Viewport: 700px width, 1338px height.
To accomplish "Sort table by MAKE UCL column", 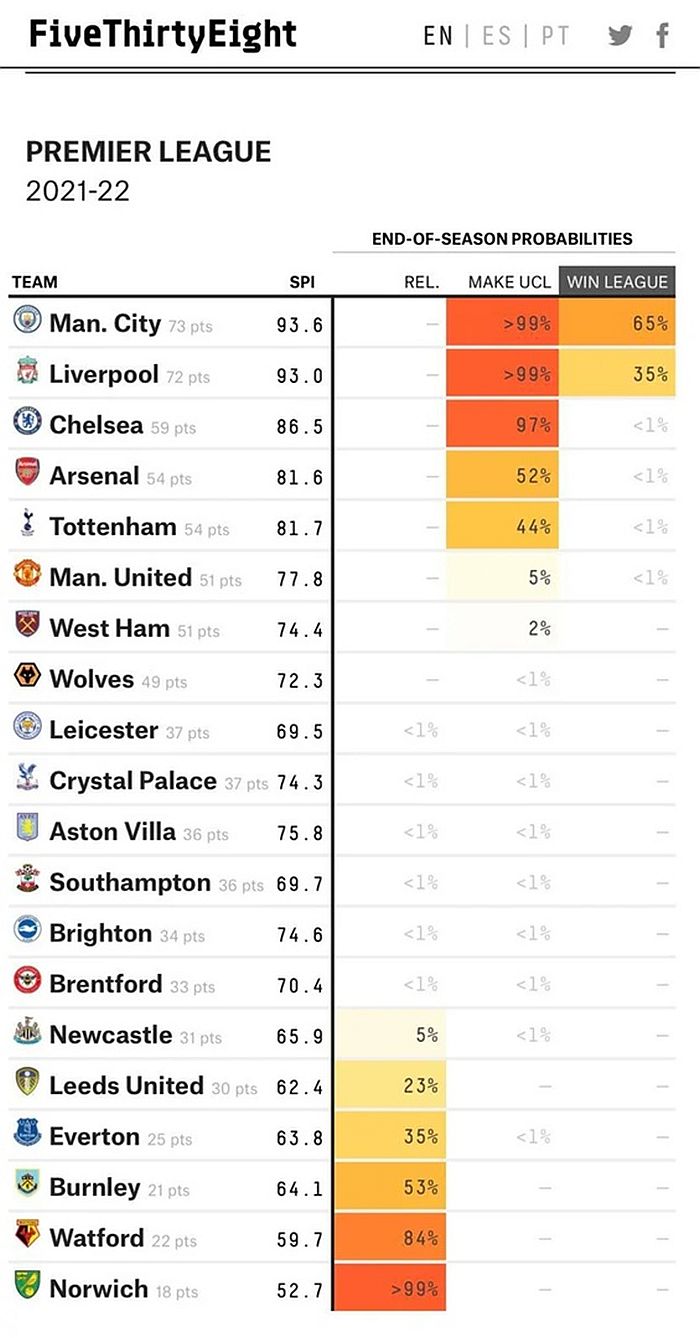I will click(509, 282).
